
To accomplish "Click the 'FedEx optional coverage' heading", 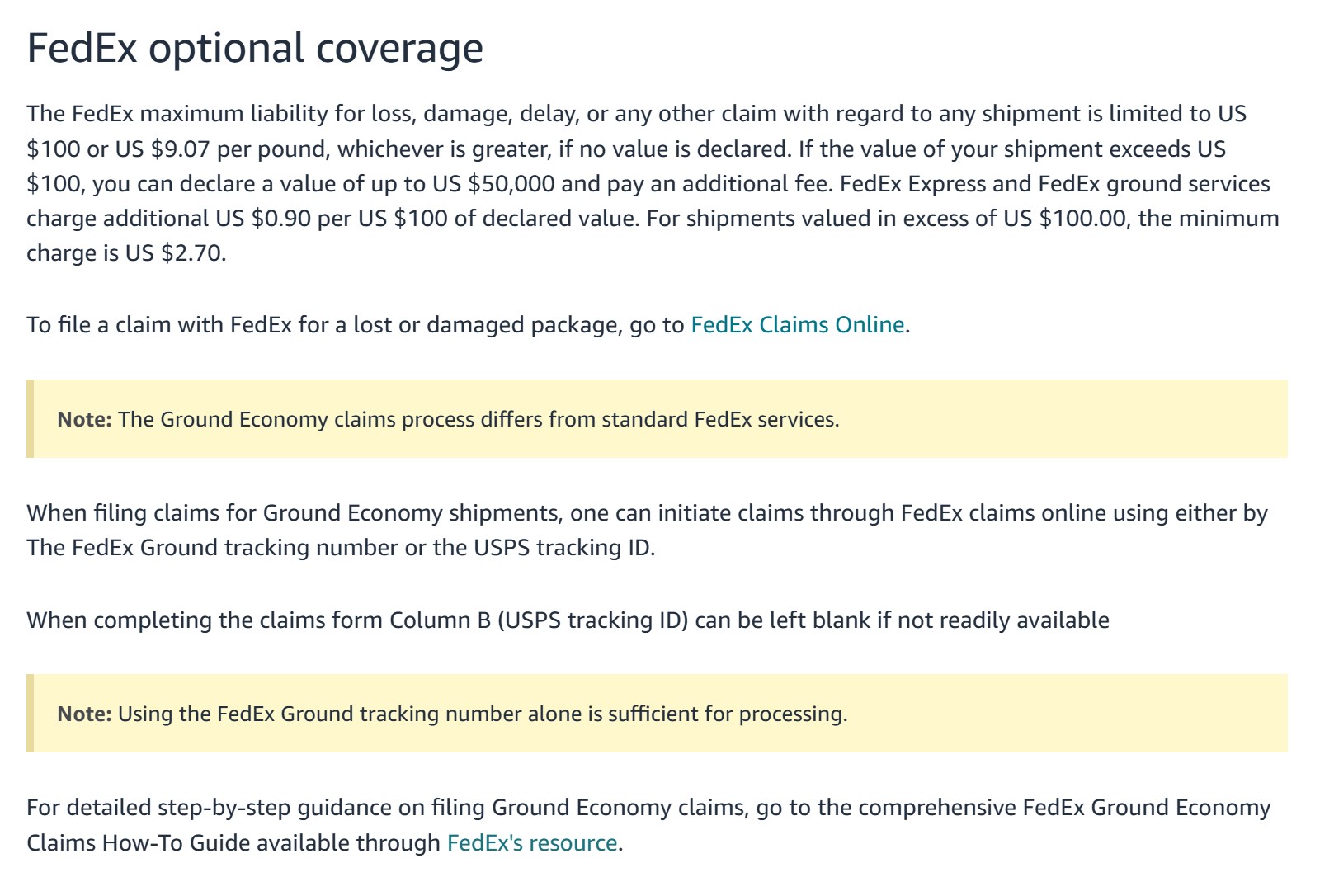I will (x=255, y=49).
